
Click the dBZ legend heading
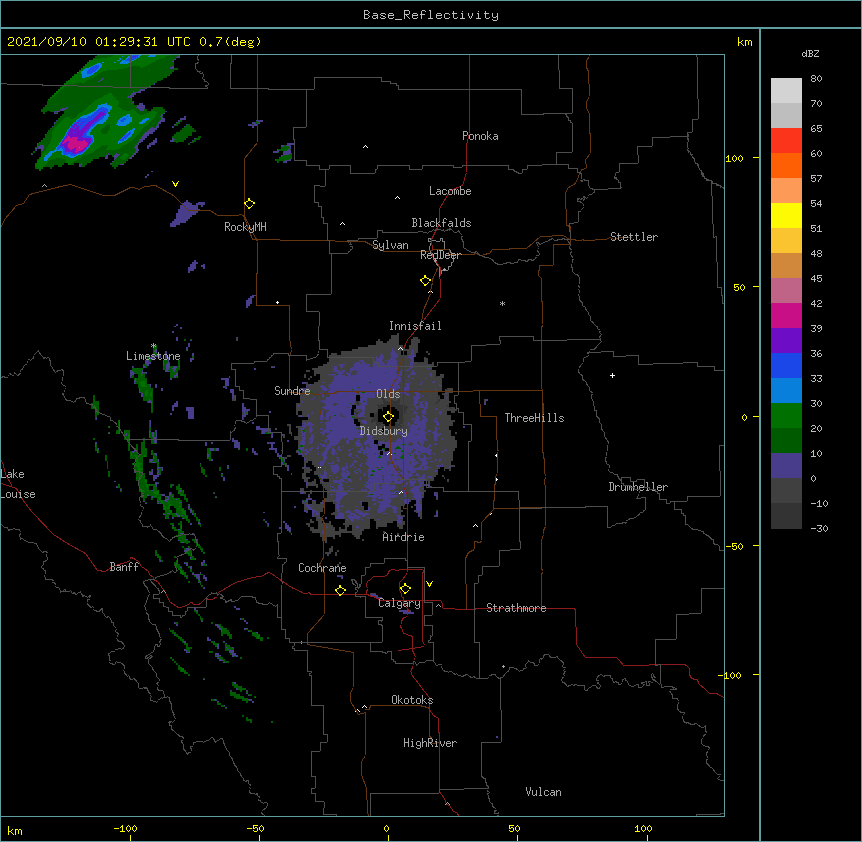(810, 53)
